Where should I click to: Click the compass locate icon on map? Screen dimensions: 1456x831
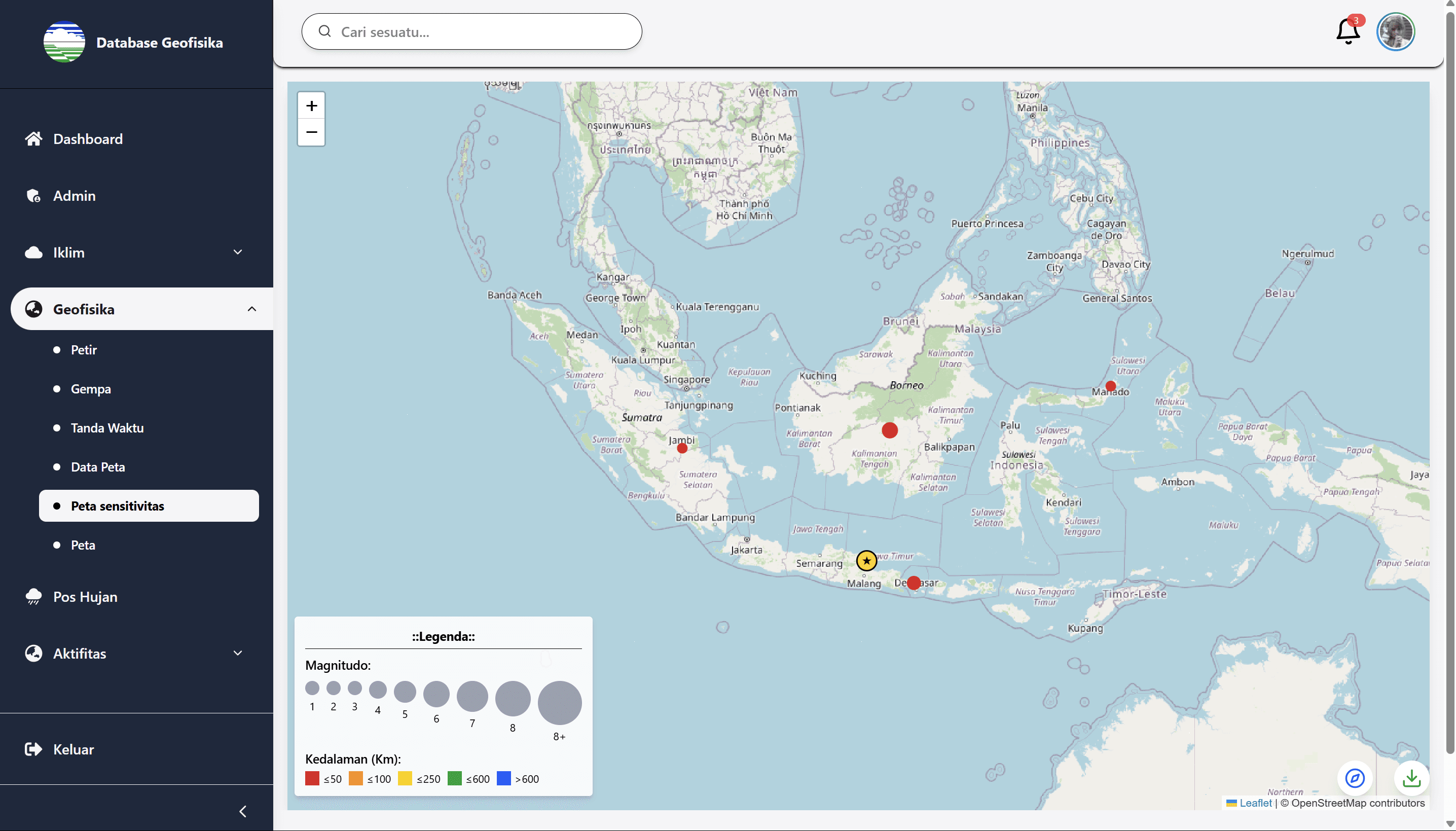[1355, 777]
